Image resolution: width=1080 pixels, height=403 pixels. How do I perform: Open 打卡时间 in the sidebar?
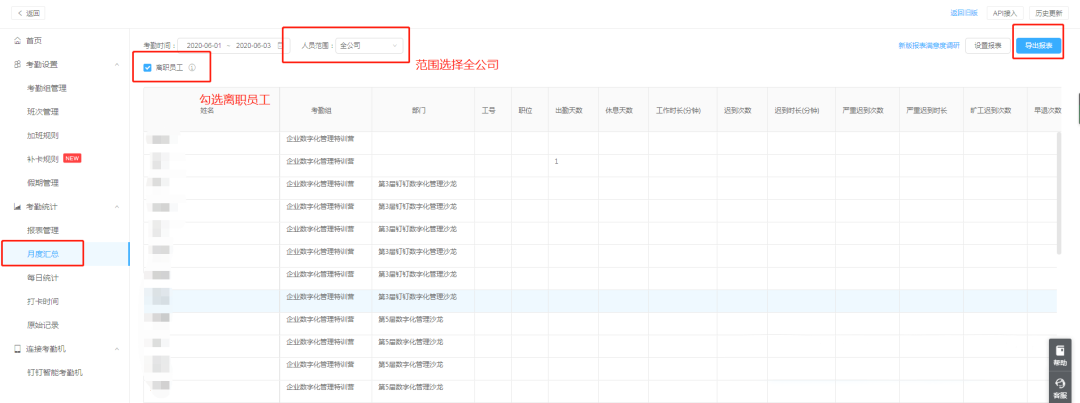click(43, 302)
